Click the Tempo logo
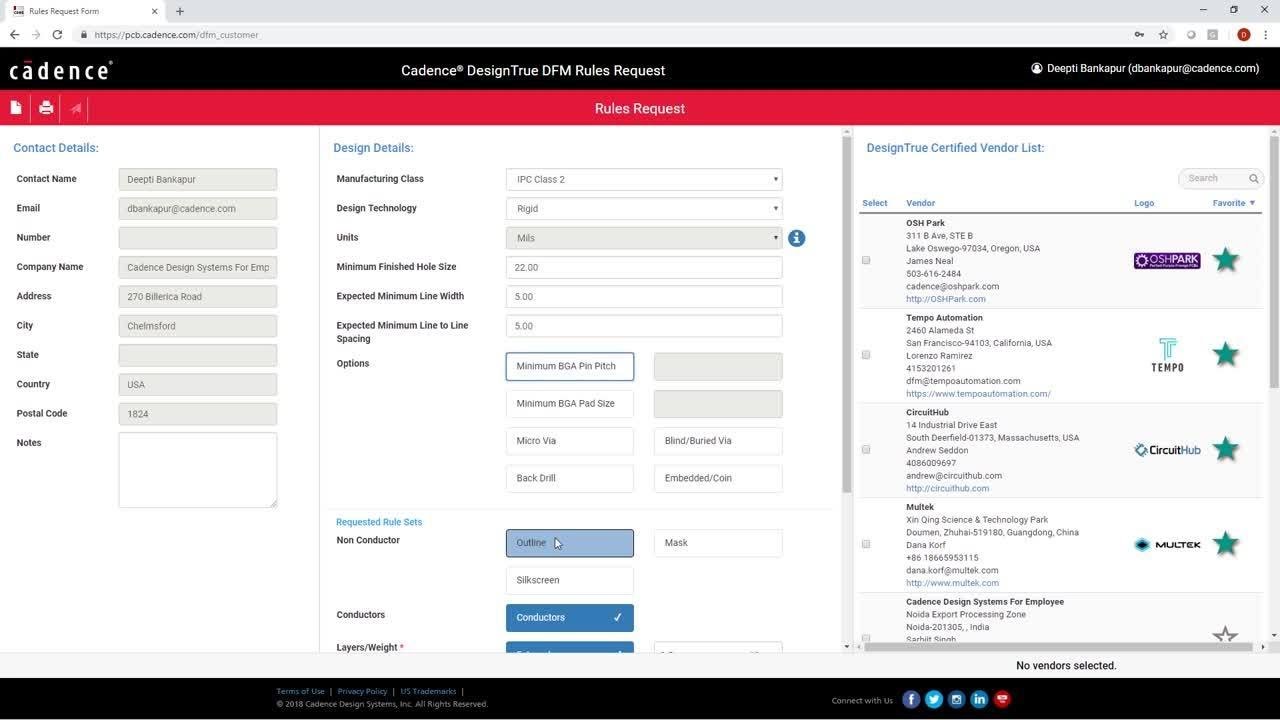This screenshot has height=720, width=1280. (x=1167, y=355)
